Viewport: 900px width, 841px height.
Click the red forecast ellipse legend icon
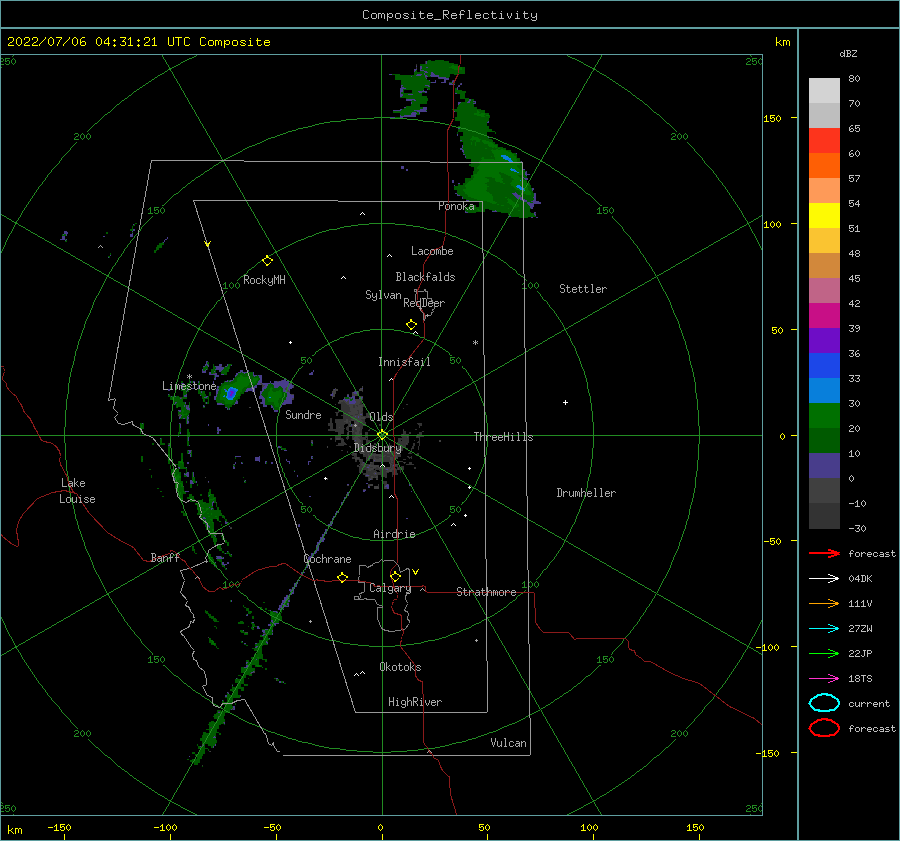[x=824, y=728]
